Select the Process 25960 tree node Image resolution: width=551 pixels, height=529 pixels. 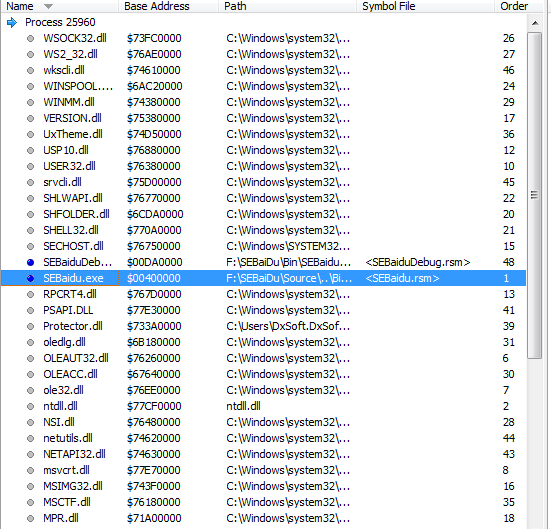click(x=60, y=22)
